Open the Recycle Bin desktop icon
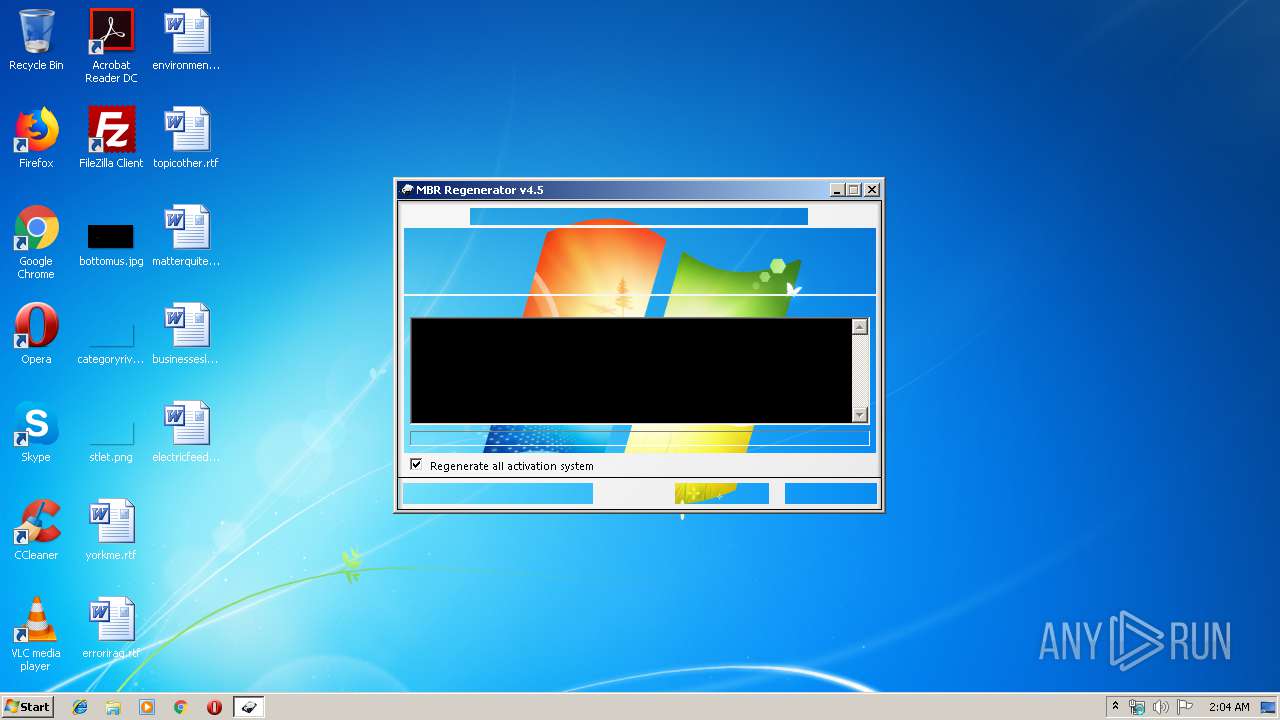 (x=36, y=40)
